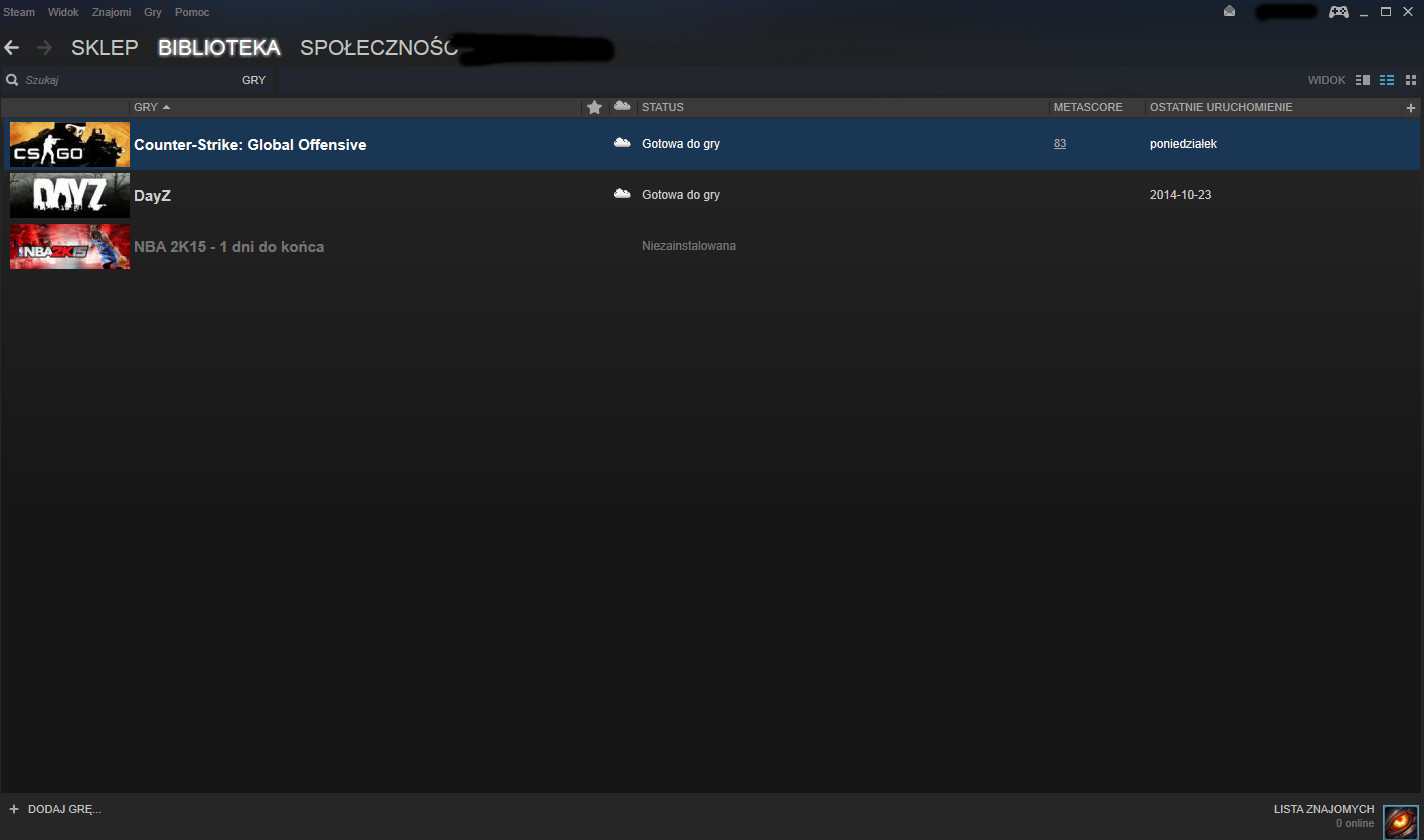Launch Big Picture mode controller icon

(x=1338, y=12)
